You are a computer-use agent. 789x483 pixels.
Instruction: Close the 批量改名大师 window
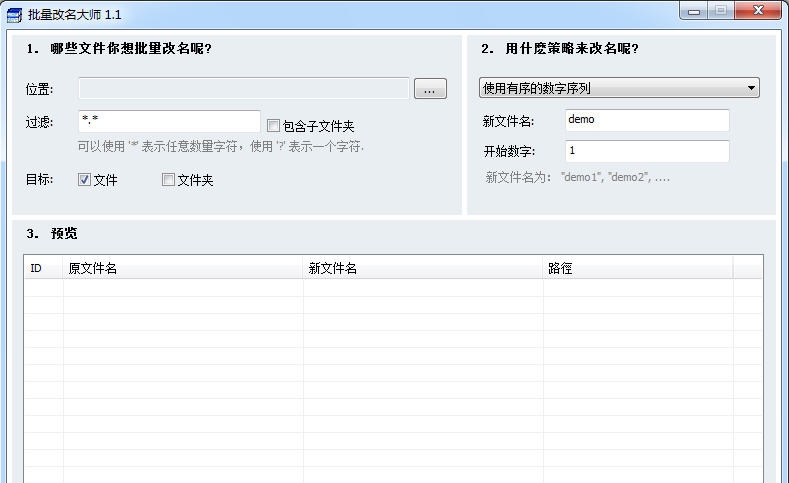pos(759,11)
